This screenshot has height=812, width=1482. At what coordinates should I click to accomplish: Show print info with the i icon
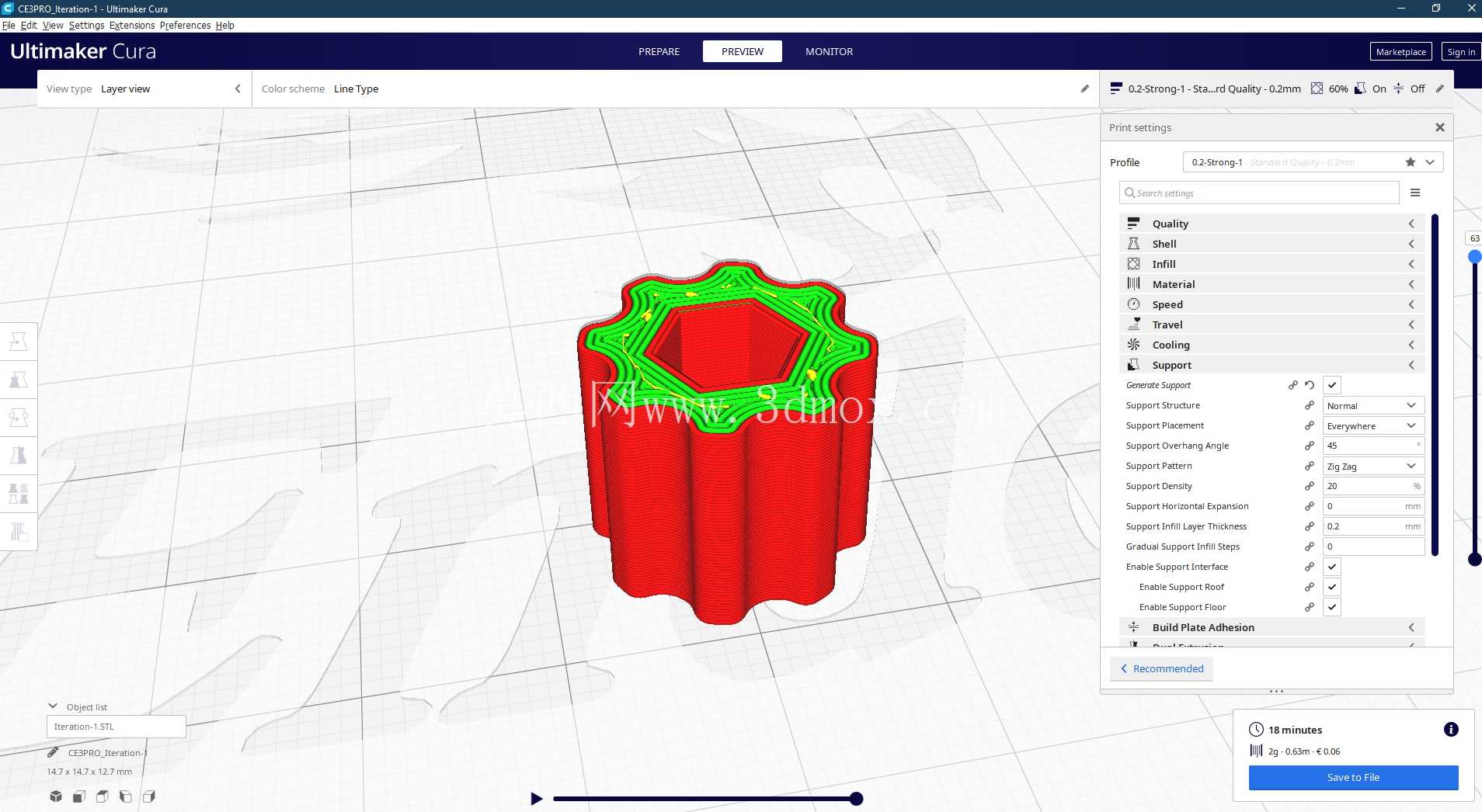1451,730
